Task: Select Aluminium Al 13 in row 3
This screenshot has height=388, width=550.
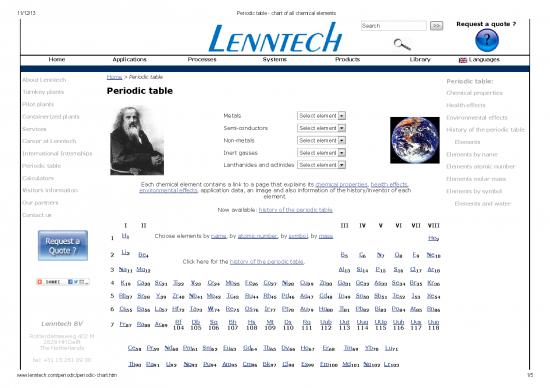Action: point(344,269)
